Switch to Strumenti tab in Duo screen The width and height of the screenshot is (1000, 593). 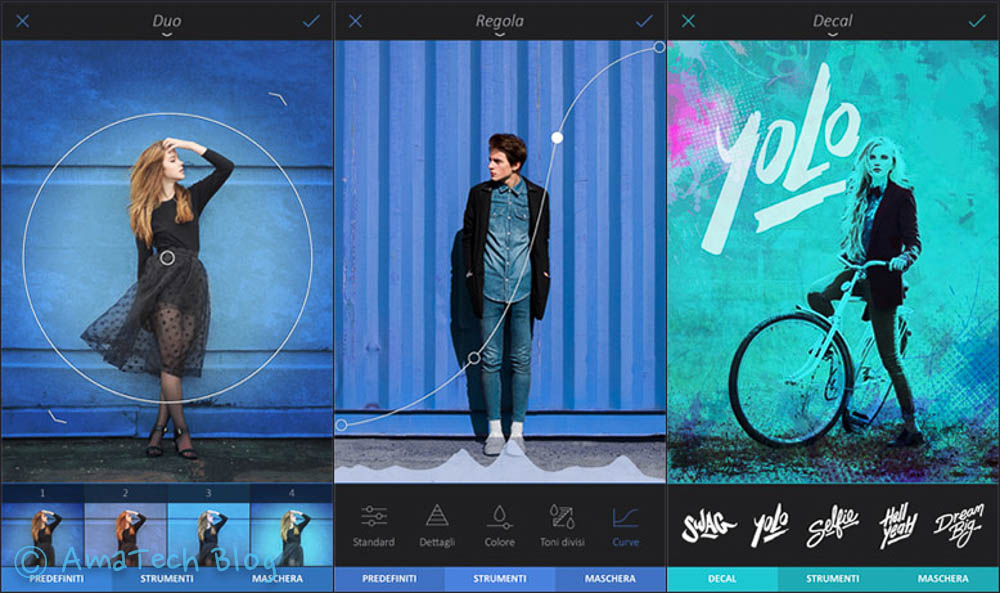166,578
